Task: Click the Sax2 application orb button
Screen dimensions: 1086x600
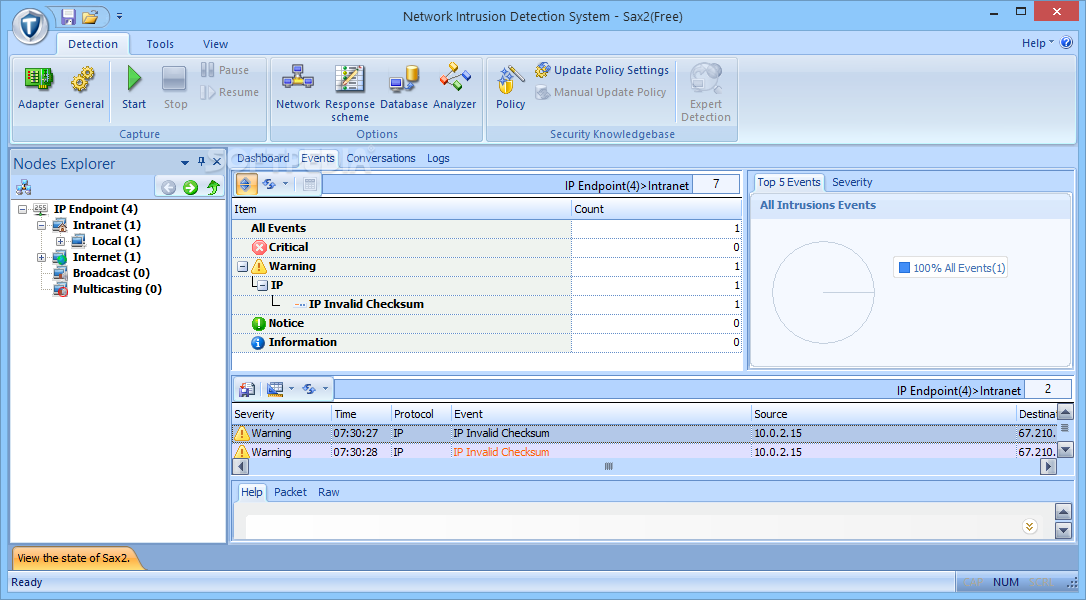Action: click(x=30, y=26)
